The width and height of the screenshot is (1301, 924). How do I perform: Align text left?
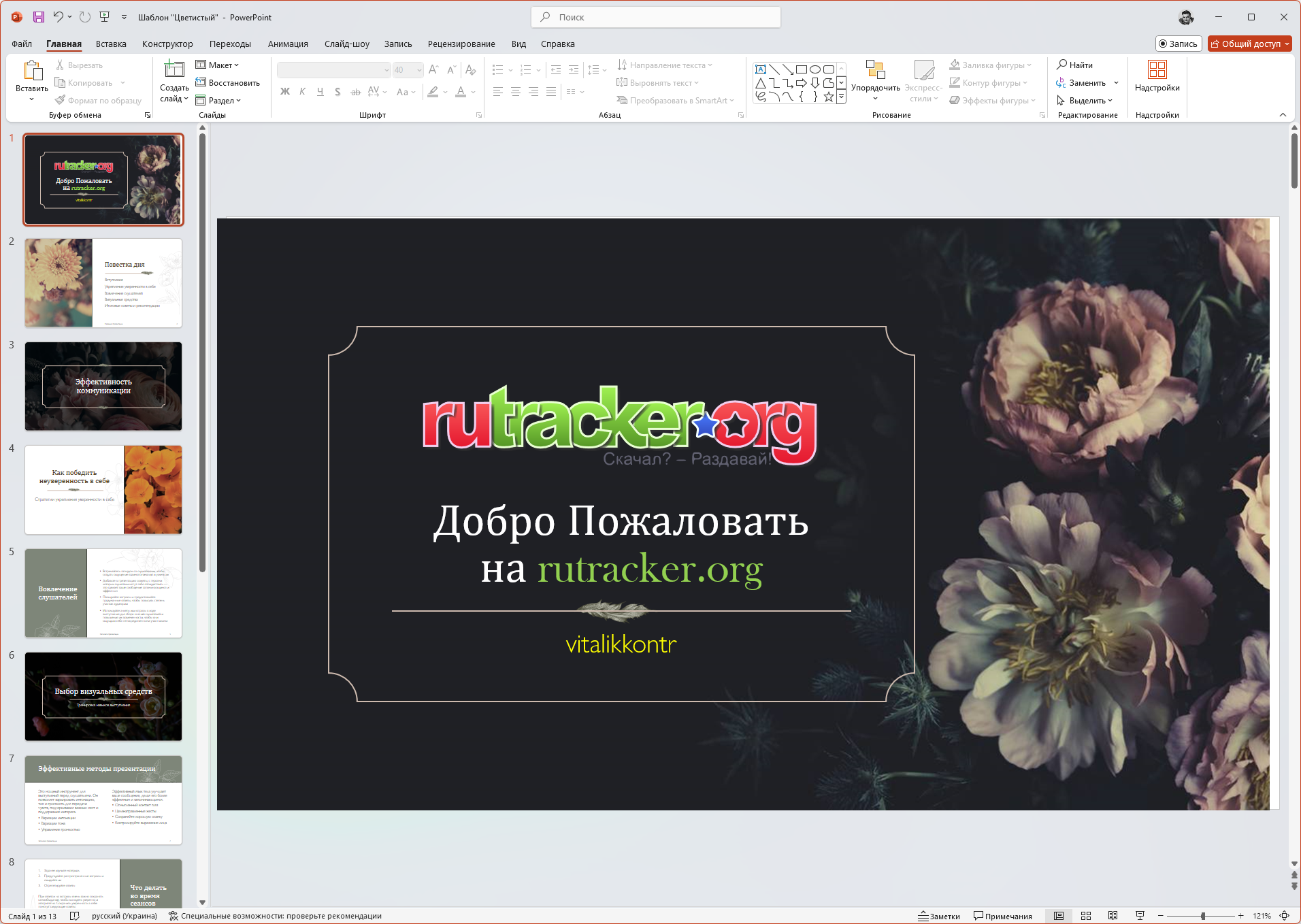[x=498, y=91]
